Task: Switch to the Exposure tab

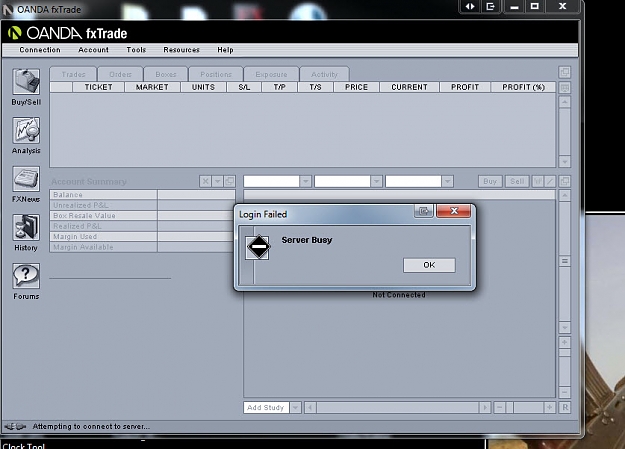Action: pos(271,75)
